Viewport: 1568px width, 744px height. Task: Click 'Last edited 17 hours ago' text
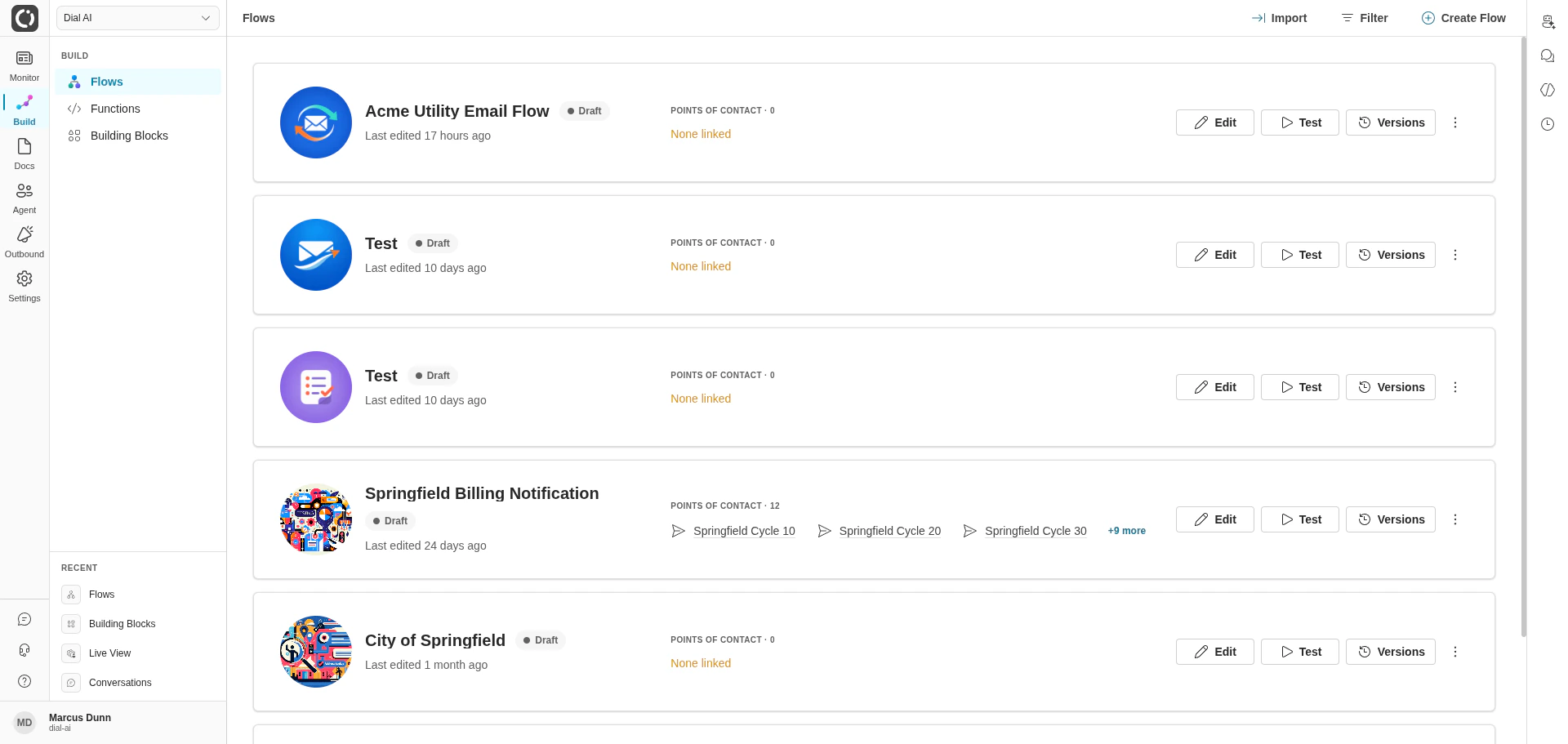click(x=428, y=136)
